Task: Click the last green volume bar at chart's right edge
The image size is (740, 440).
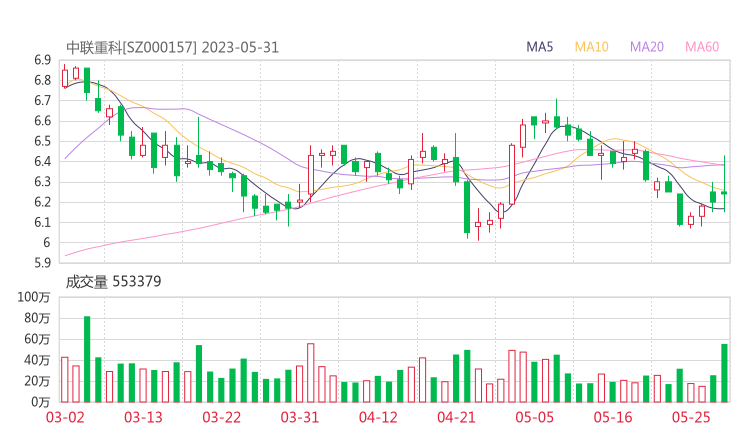Action: coord(724,373)
